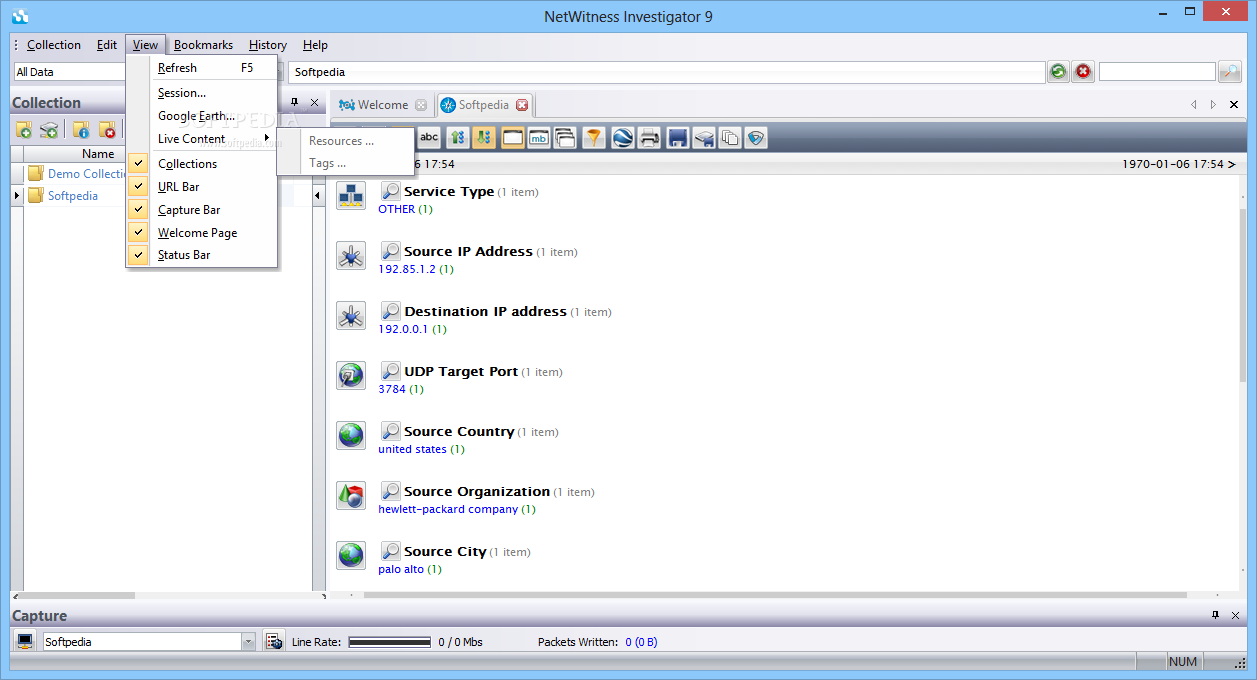Click the red stop button beside URL bar
The height and width of the screenshot is (680, 1257).
[x=1084, y=71]
